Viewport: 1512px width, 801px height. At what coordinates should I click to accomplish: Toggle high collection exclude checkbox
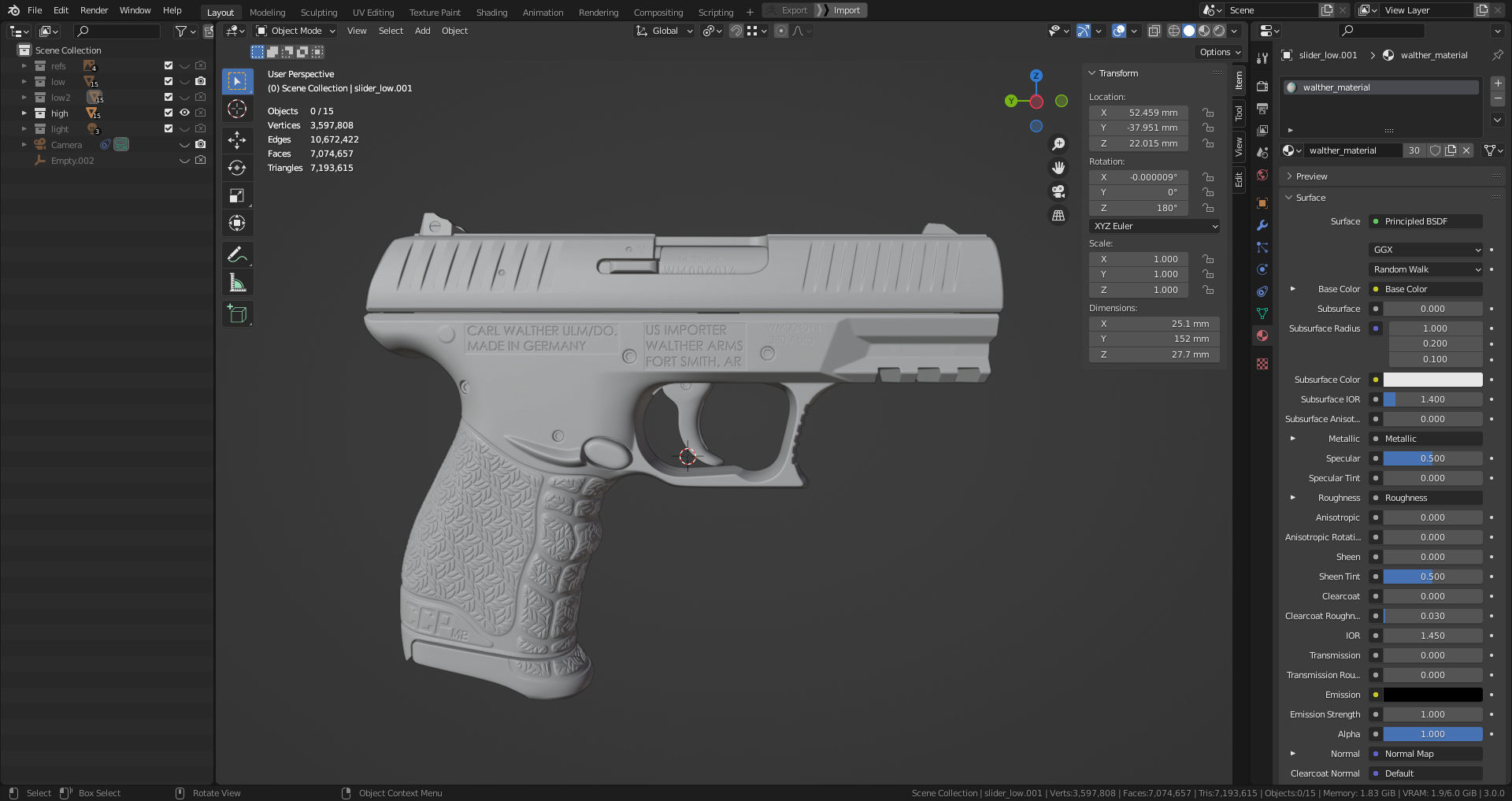(168, 113)
